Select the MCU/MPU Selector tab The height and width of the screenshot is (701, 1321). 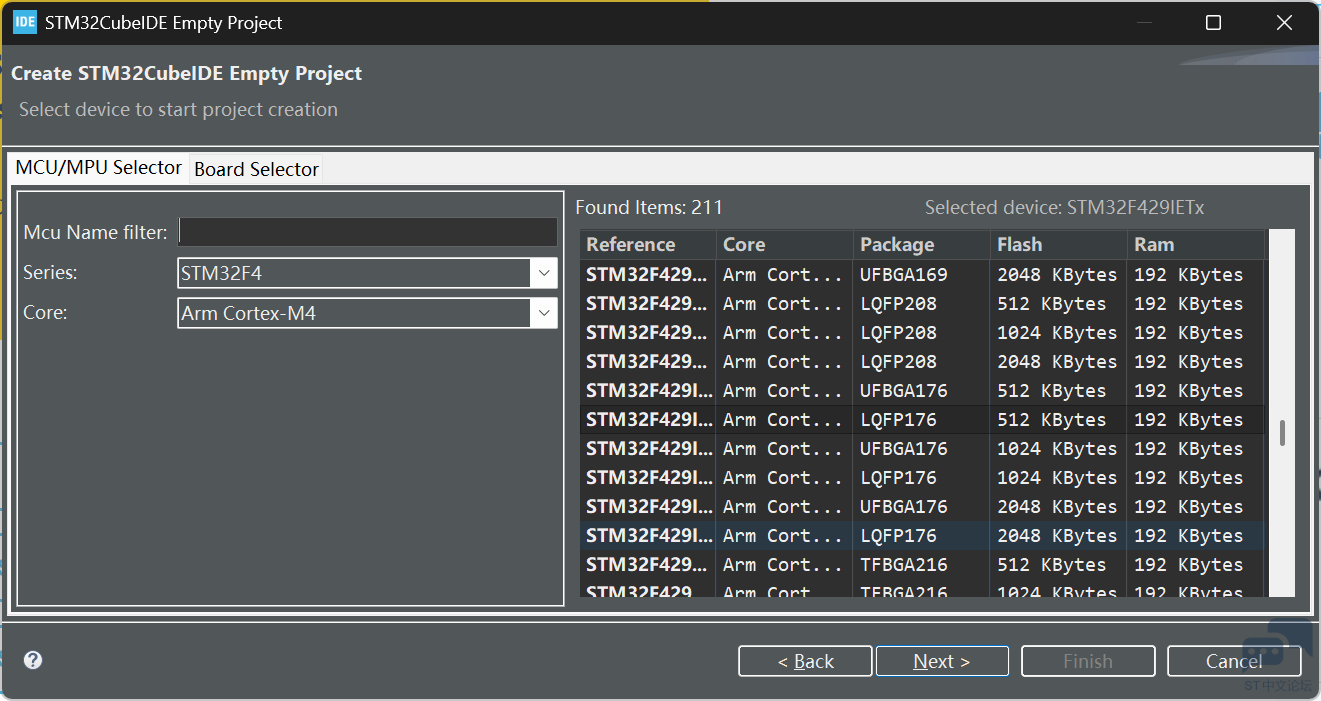98,168
